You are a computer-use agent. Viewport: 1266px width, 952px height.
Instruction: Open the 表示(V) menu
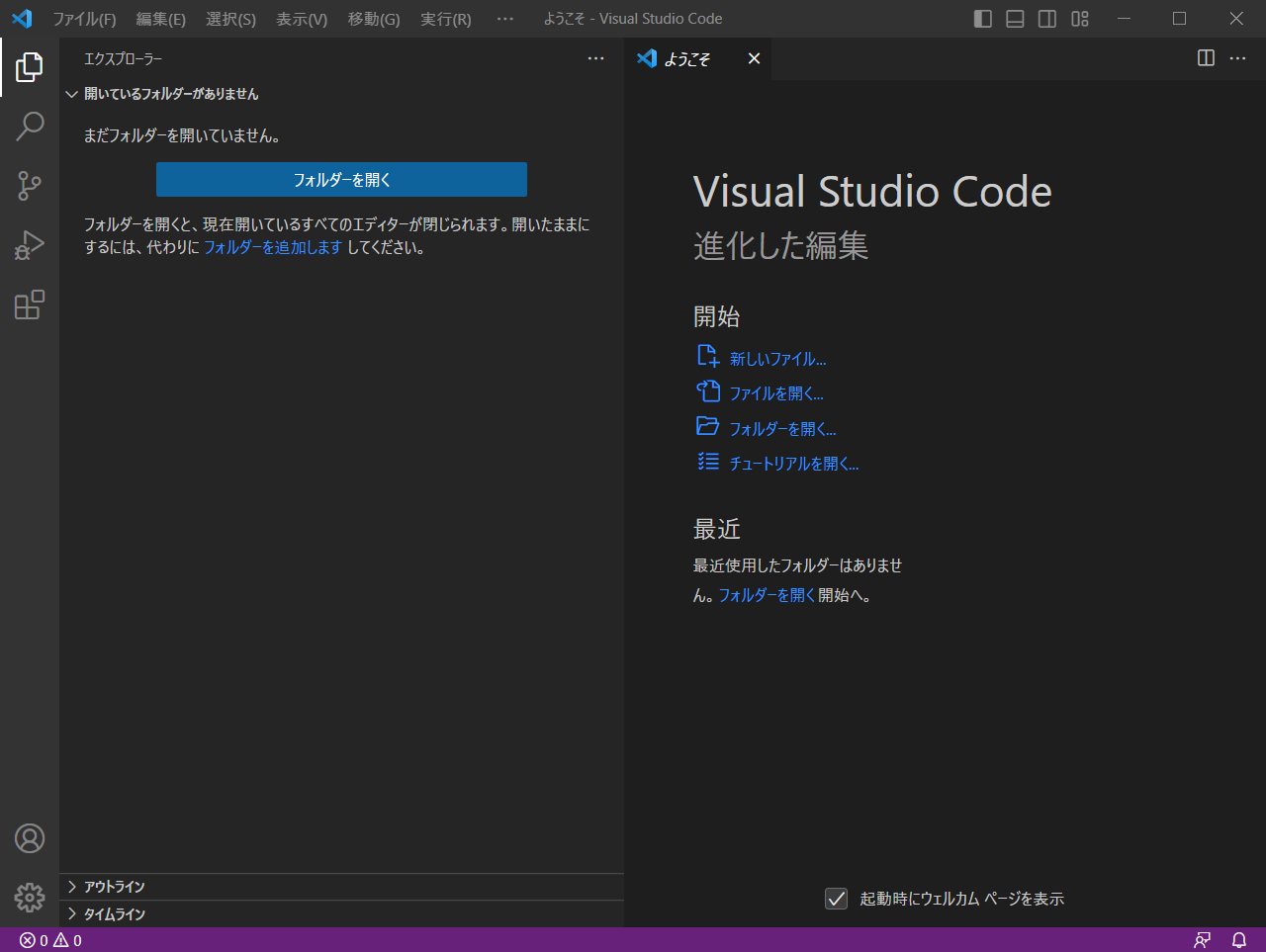[302, 19]
